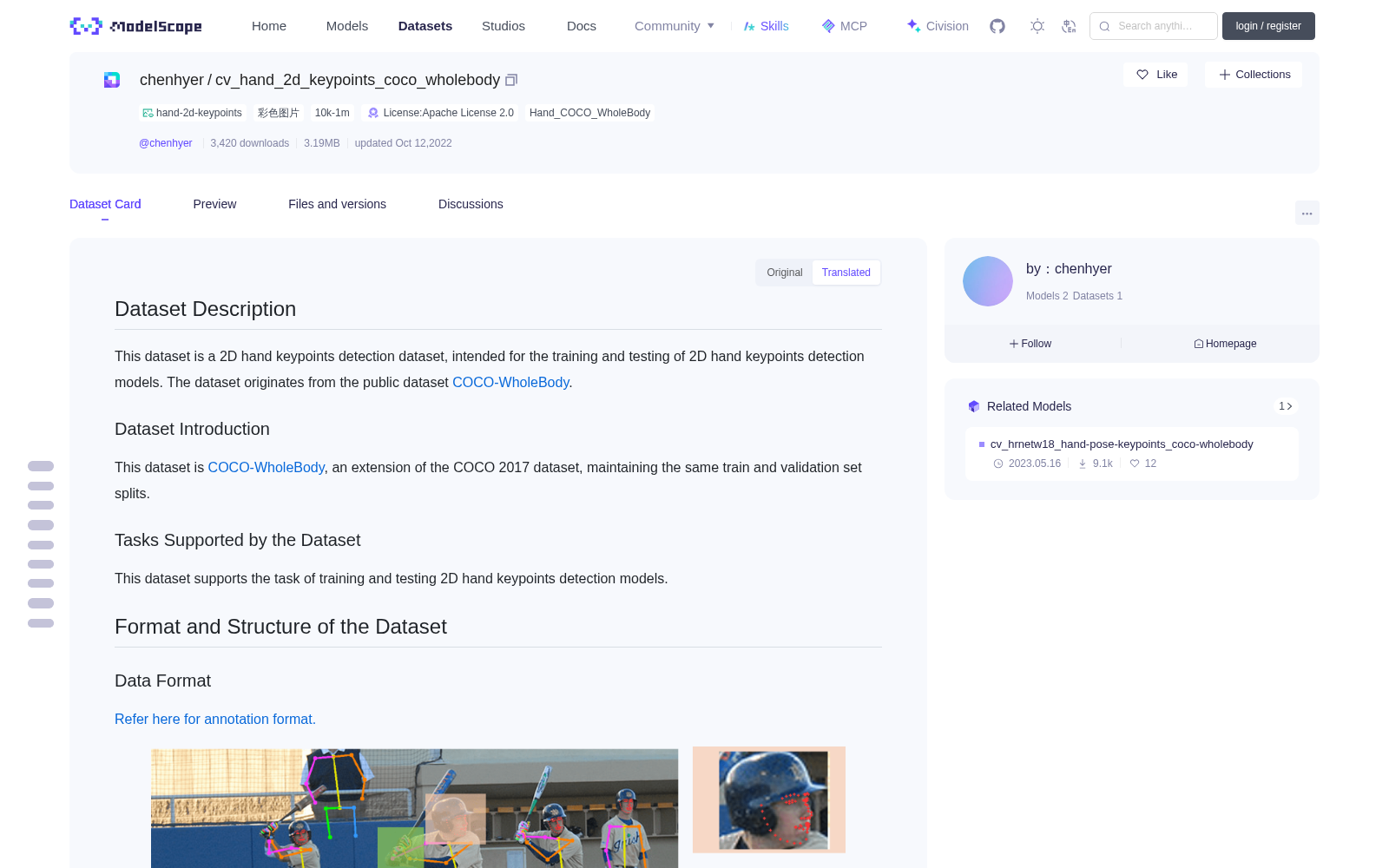Viewport: 1389px width, 868px height.
Task: Click the Skills sparkle icon
Action: [749, 26]
